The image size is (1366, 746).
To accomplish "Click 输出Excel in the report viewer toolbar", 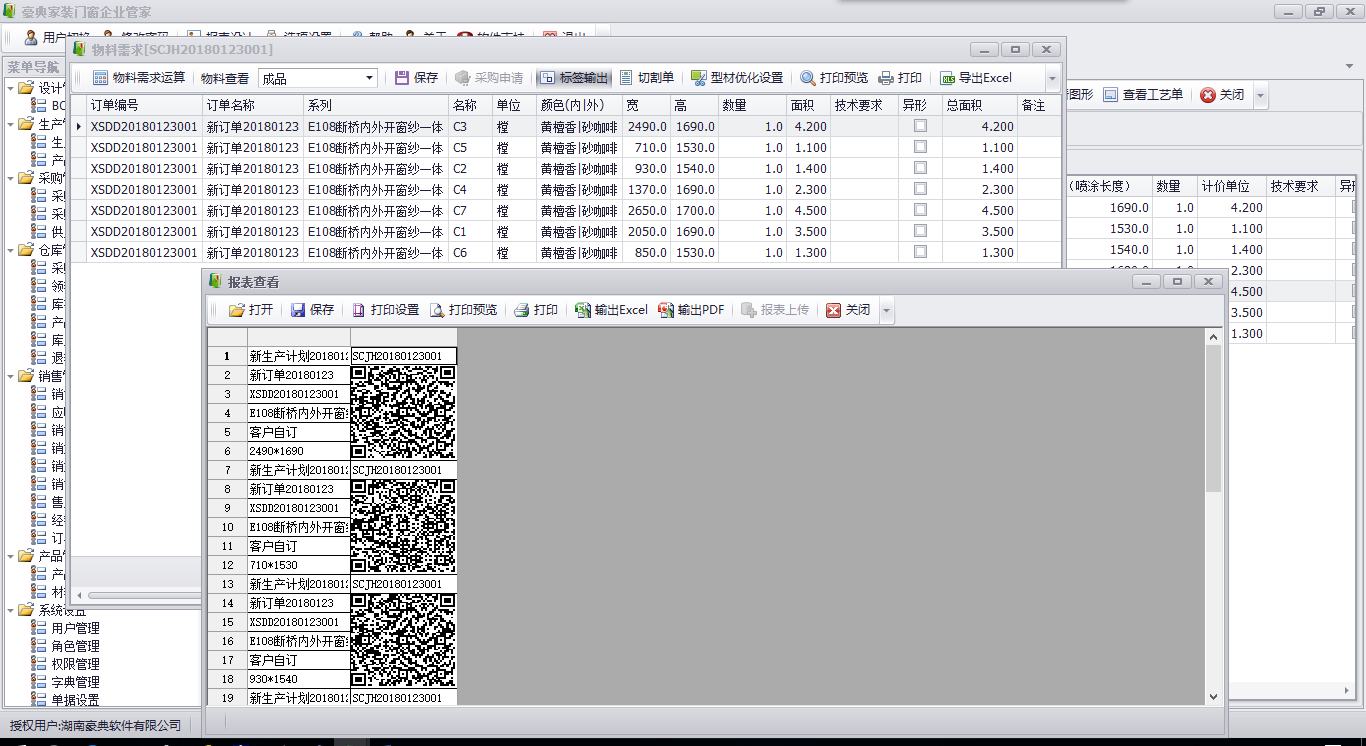I will coord(611,310).
